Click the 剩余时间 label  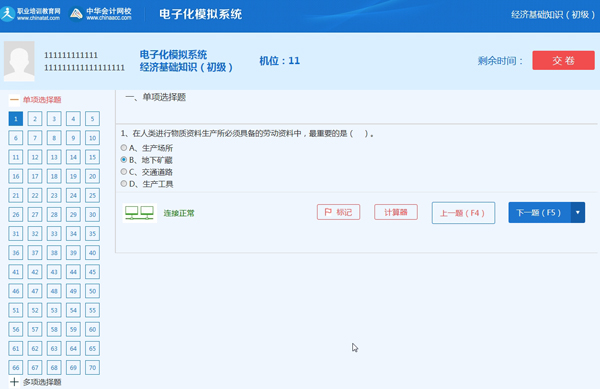[500, 60]
